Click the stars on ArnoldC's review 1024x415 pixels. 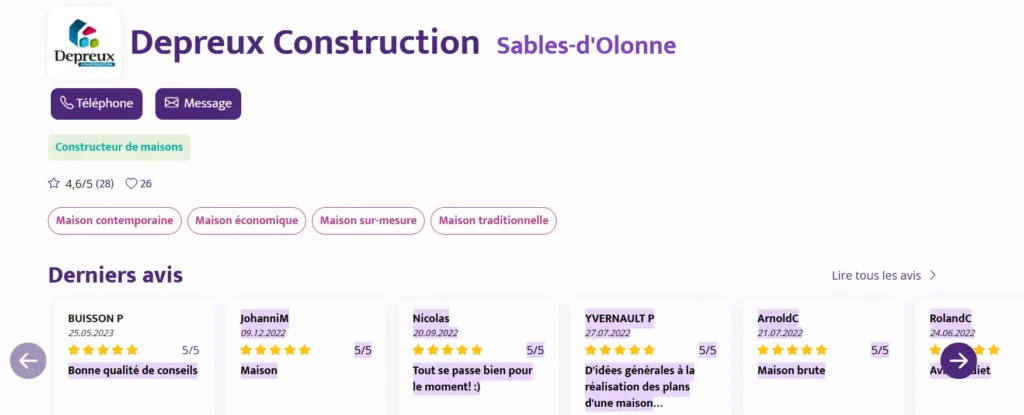(792, 350)
